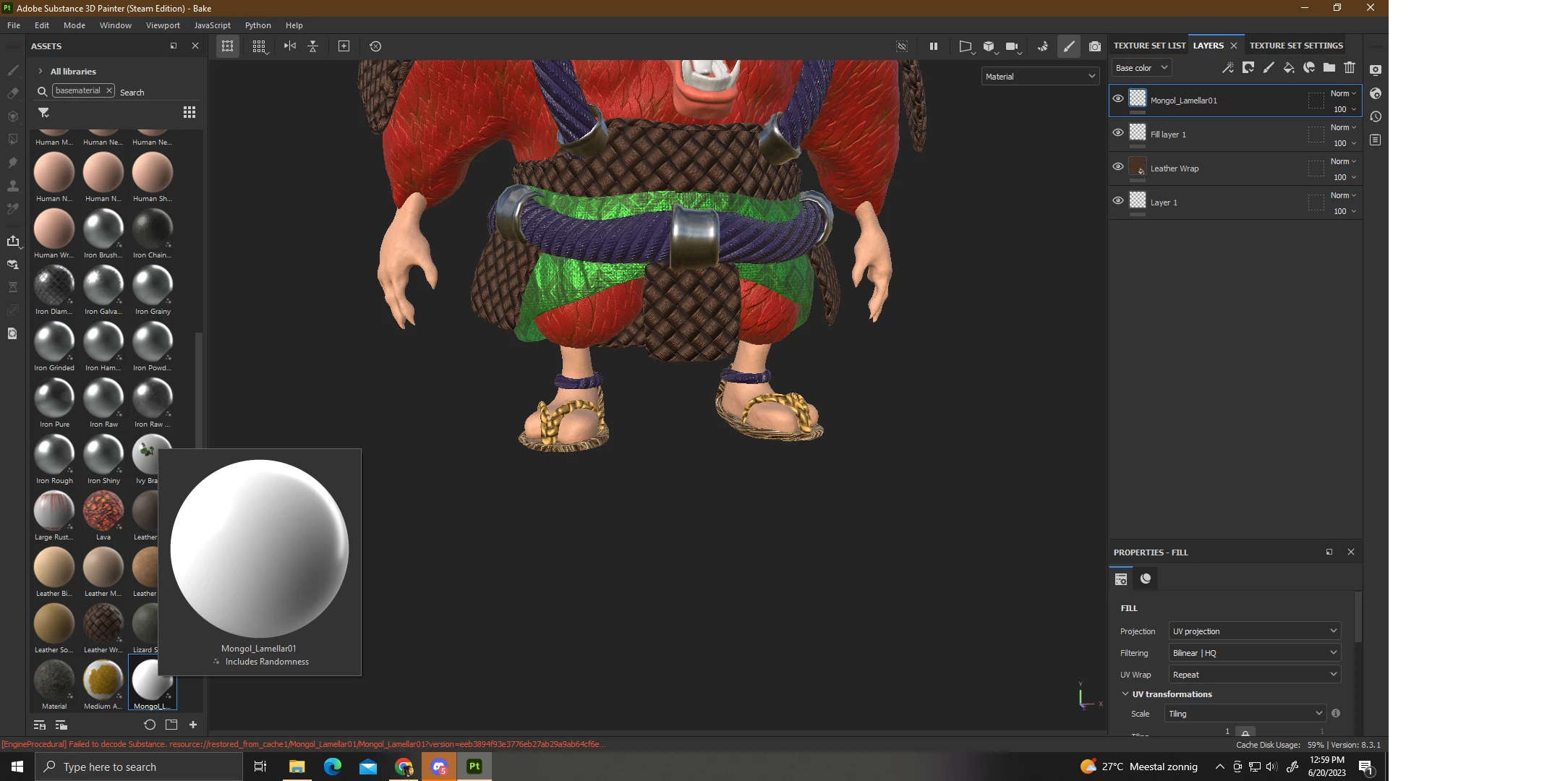Image resolution: width=1568 pixels, height=781 pixels.
Task: Open the asset filter funnel icon
Action: click(43, 113)
